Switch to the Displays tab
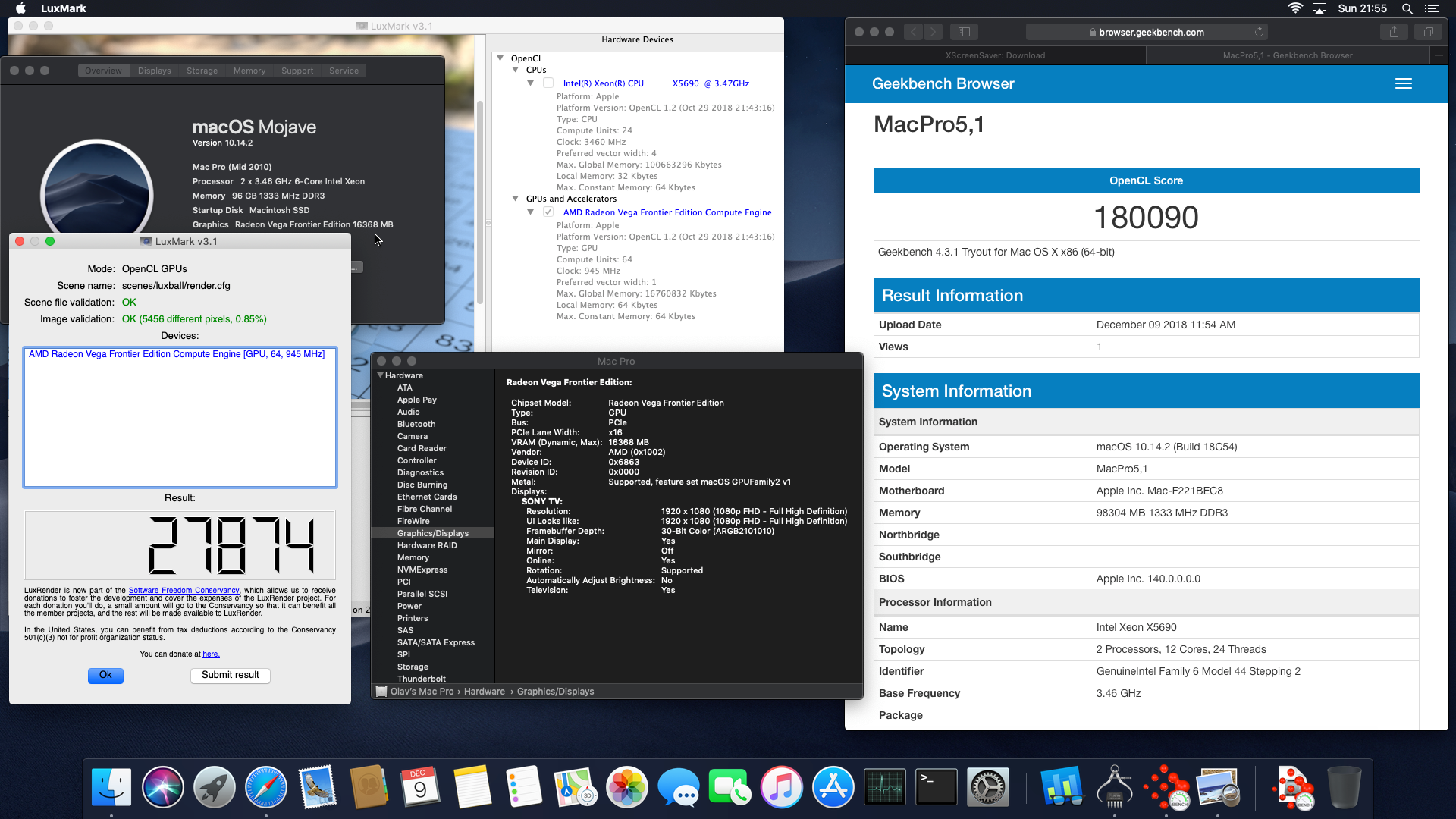The width and height of the screenshot is (1456, 819). tap(154, 71)
